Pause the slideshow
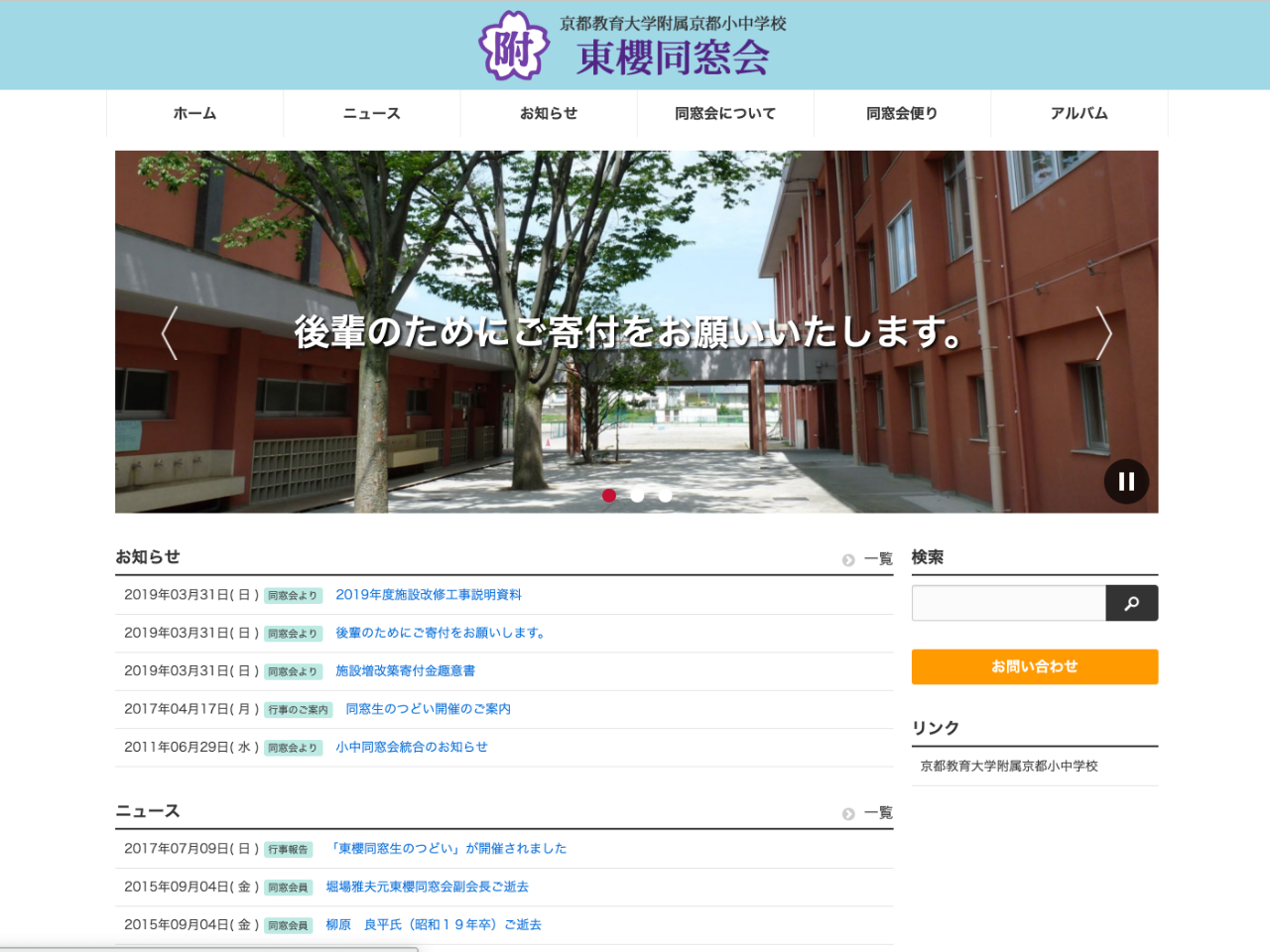Screen dimensions: 1270x952 coord(1126,482)
